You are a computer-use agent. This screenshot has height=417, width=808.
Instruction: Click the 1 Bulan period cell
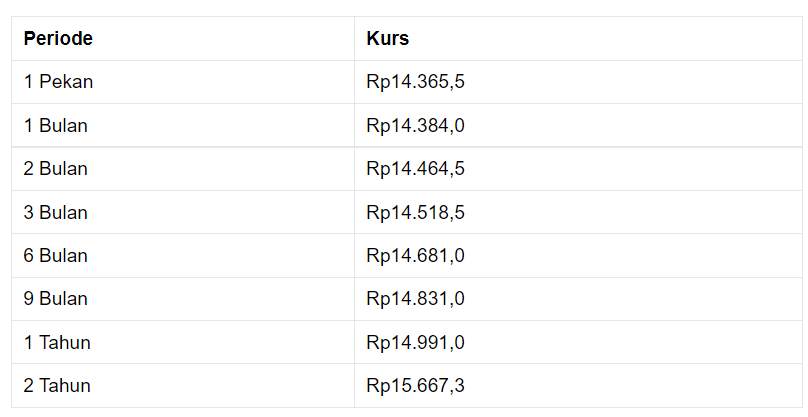coord(183,125)
